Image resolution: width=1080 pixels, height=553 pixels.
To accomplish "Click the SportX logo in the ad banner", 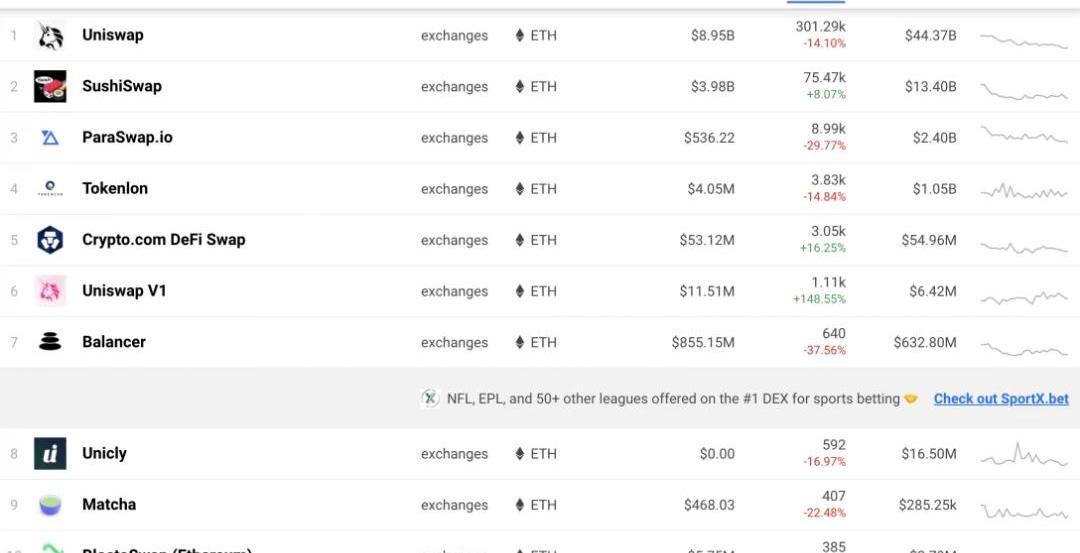I will (x=430, y=398).
